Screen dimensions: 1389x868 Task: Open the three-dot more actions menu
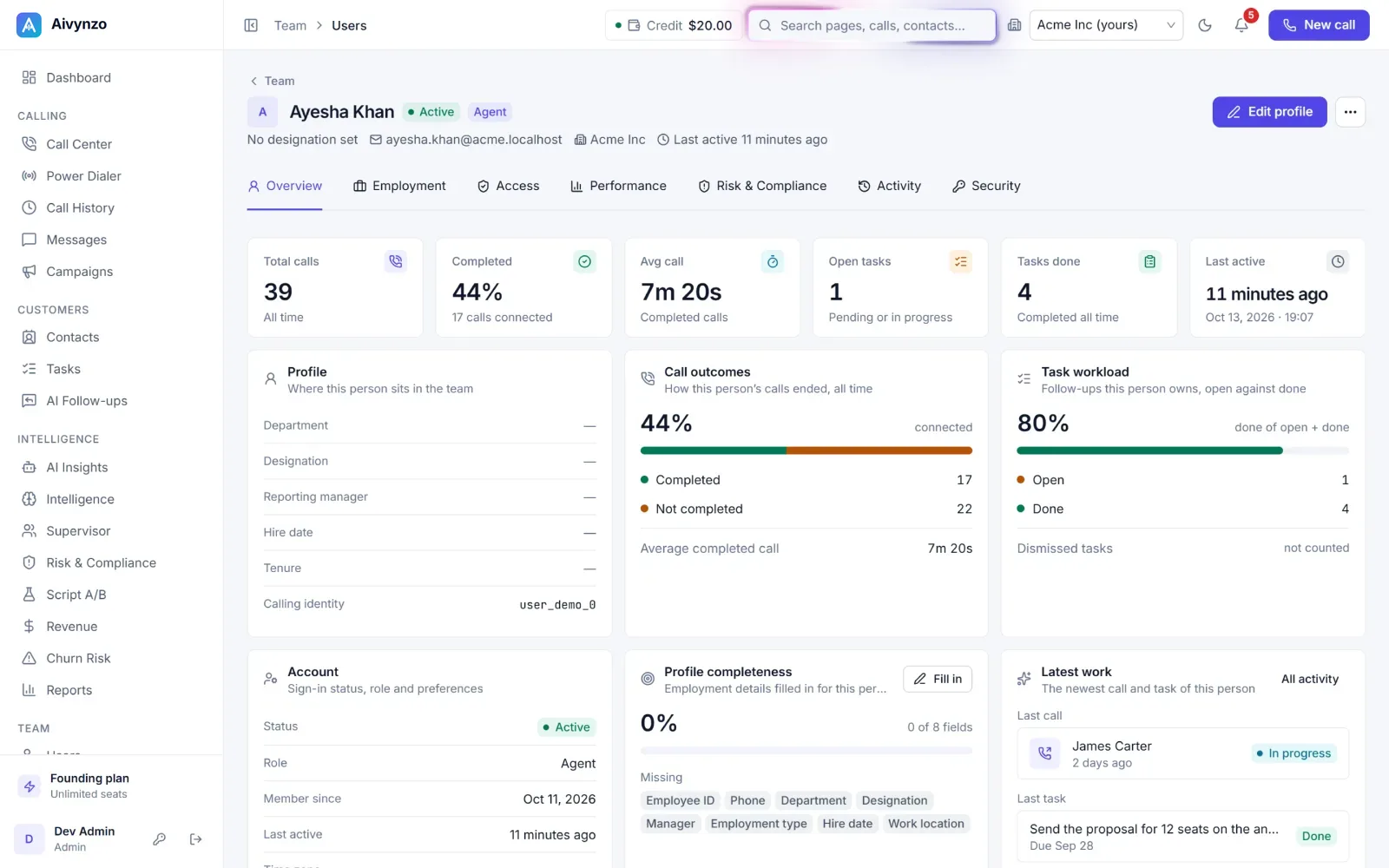coord(1350,112)
